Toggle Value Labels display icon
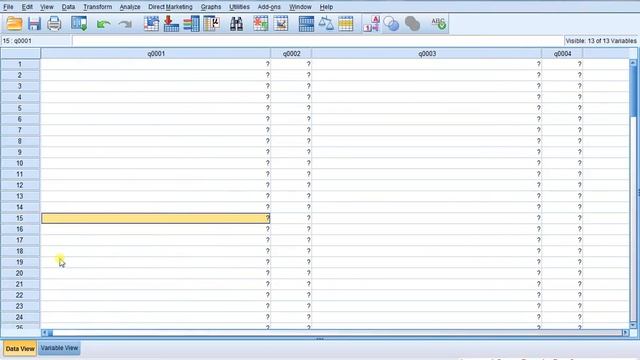The image size is (640, 360). point(371,24)
